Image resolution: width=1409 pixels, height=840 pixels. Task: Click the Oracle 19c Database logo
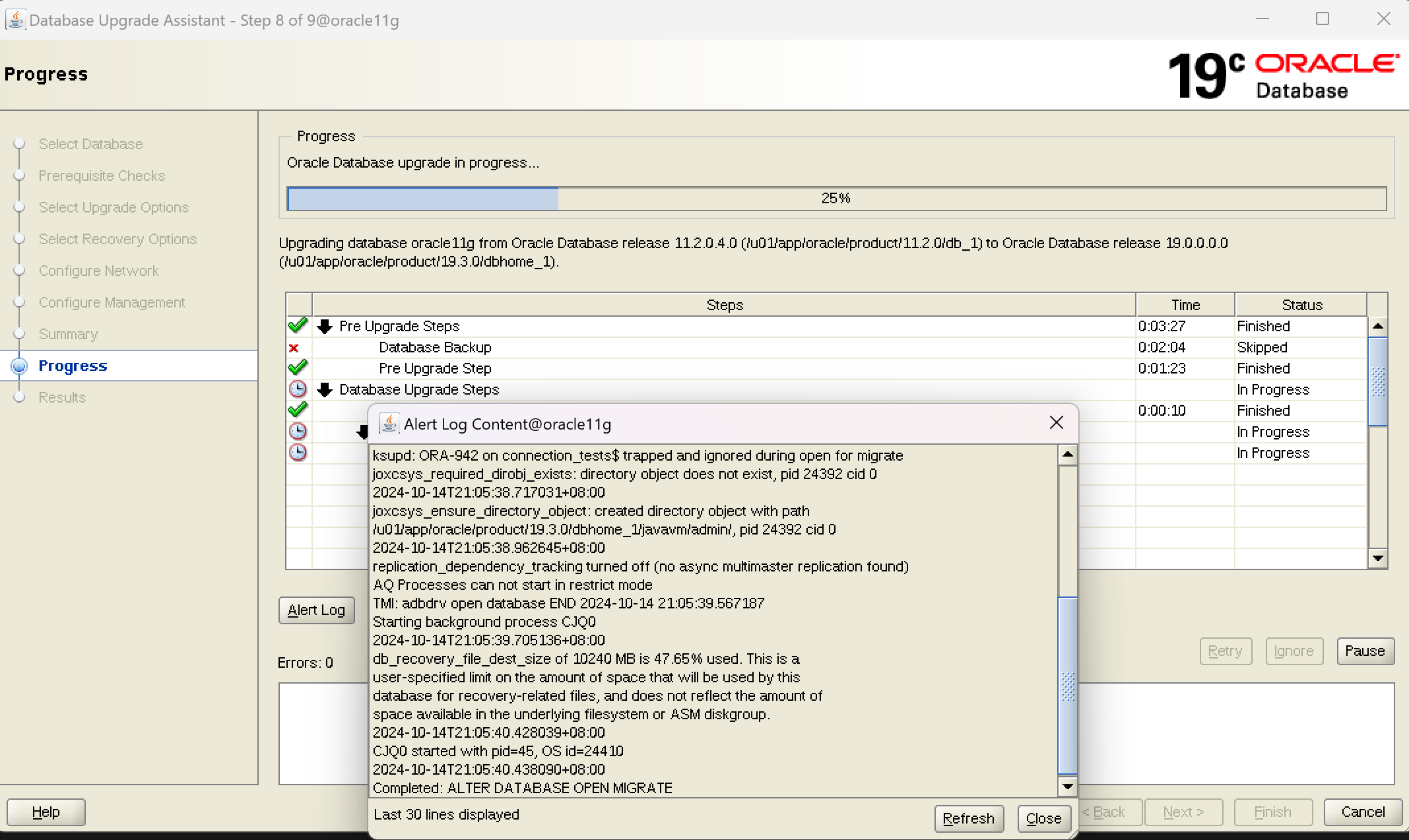[1283, 76]
